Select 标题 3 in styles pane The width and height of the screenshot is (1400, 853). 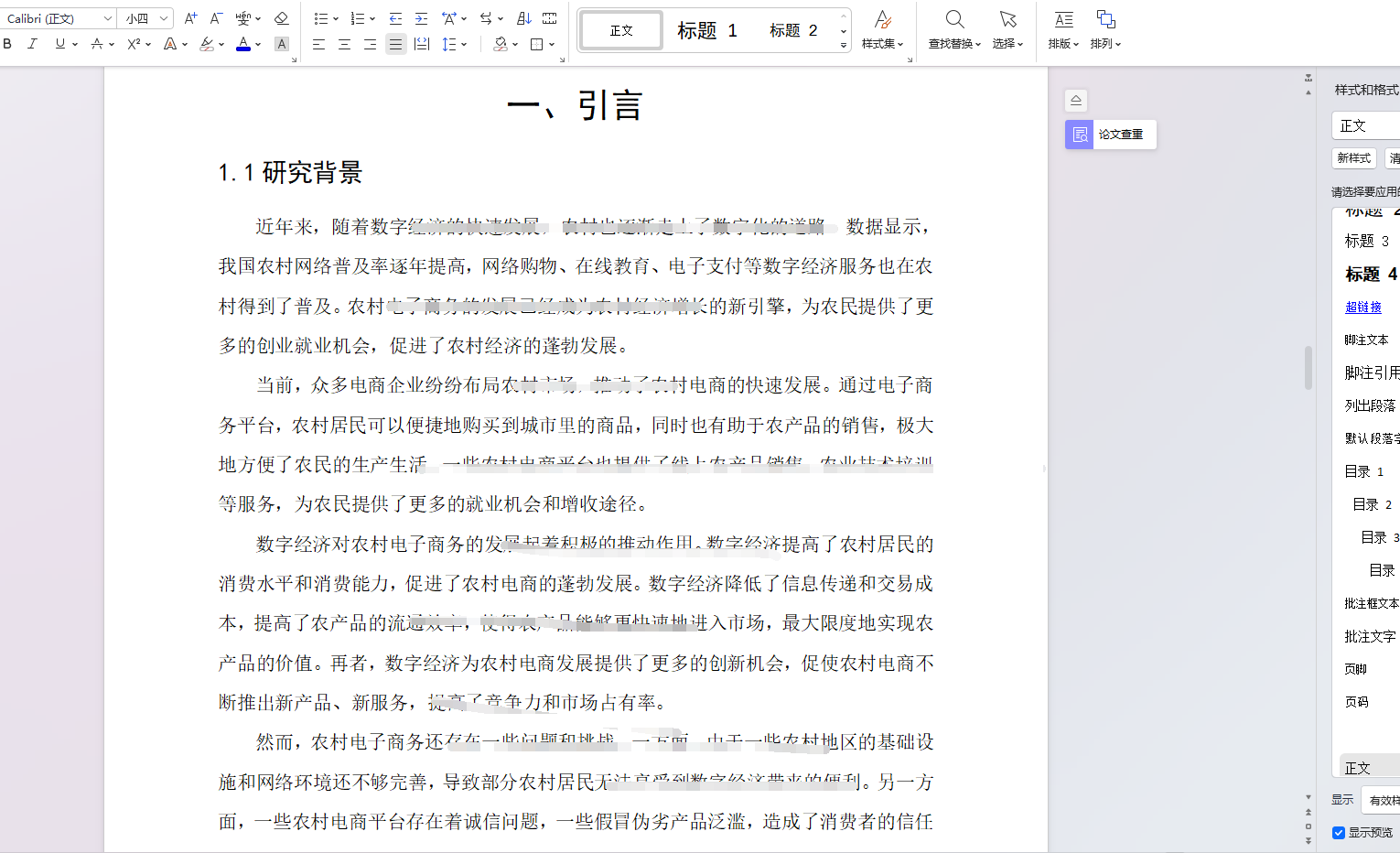[1367, 241]
